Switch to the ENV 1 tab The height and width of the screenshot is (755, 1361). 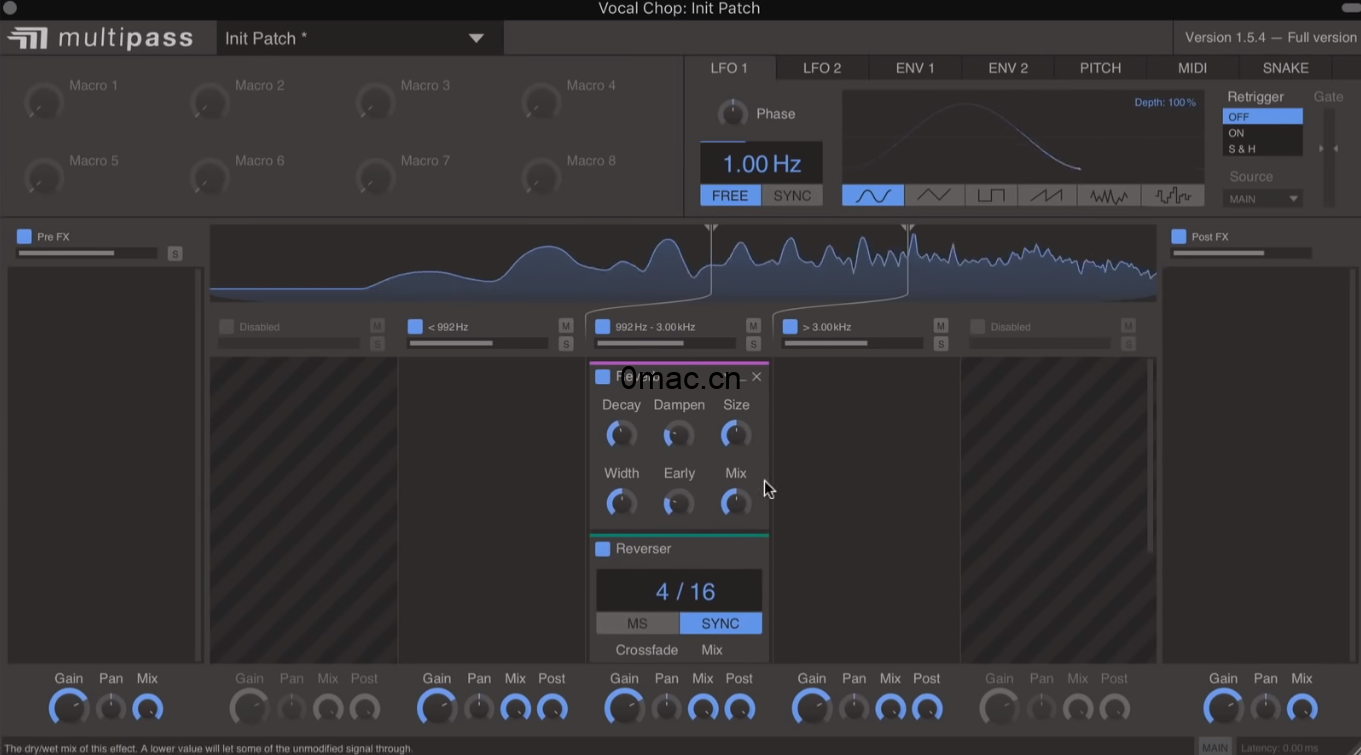[915, 68]
